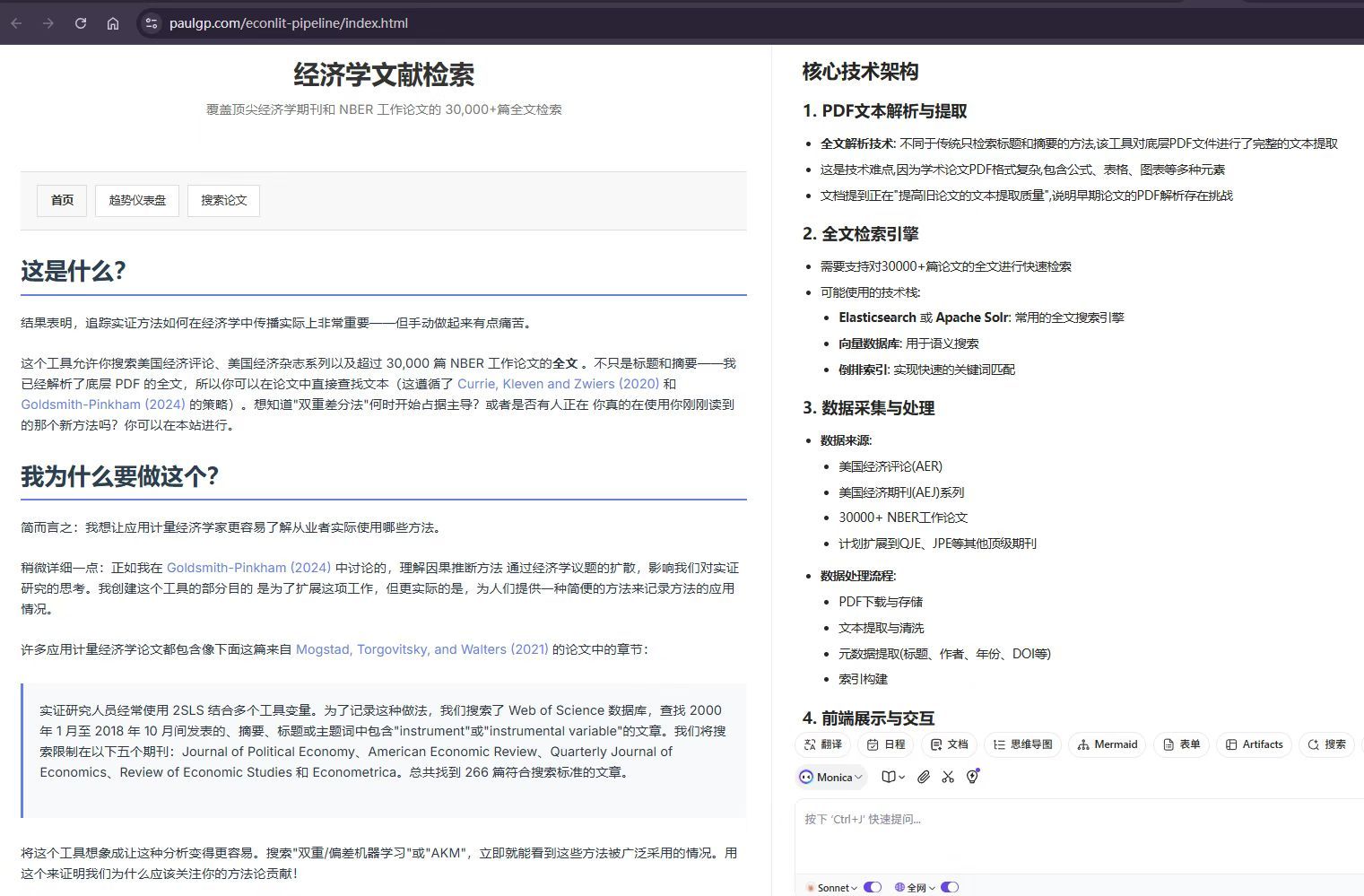Click the scissors screenshot tool icon
This screenshot has width=1364, height=896.
[x=948, y=777]
